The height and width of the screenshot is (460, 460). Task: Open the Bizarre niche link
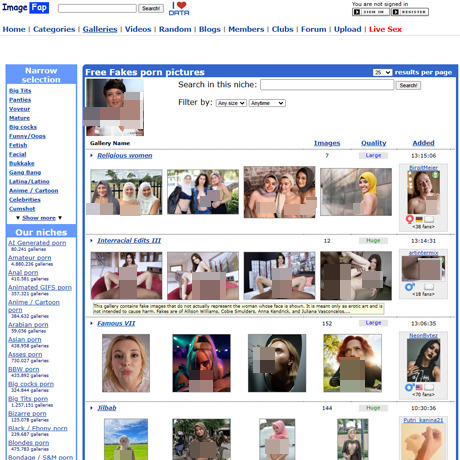27,414
